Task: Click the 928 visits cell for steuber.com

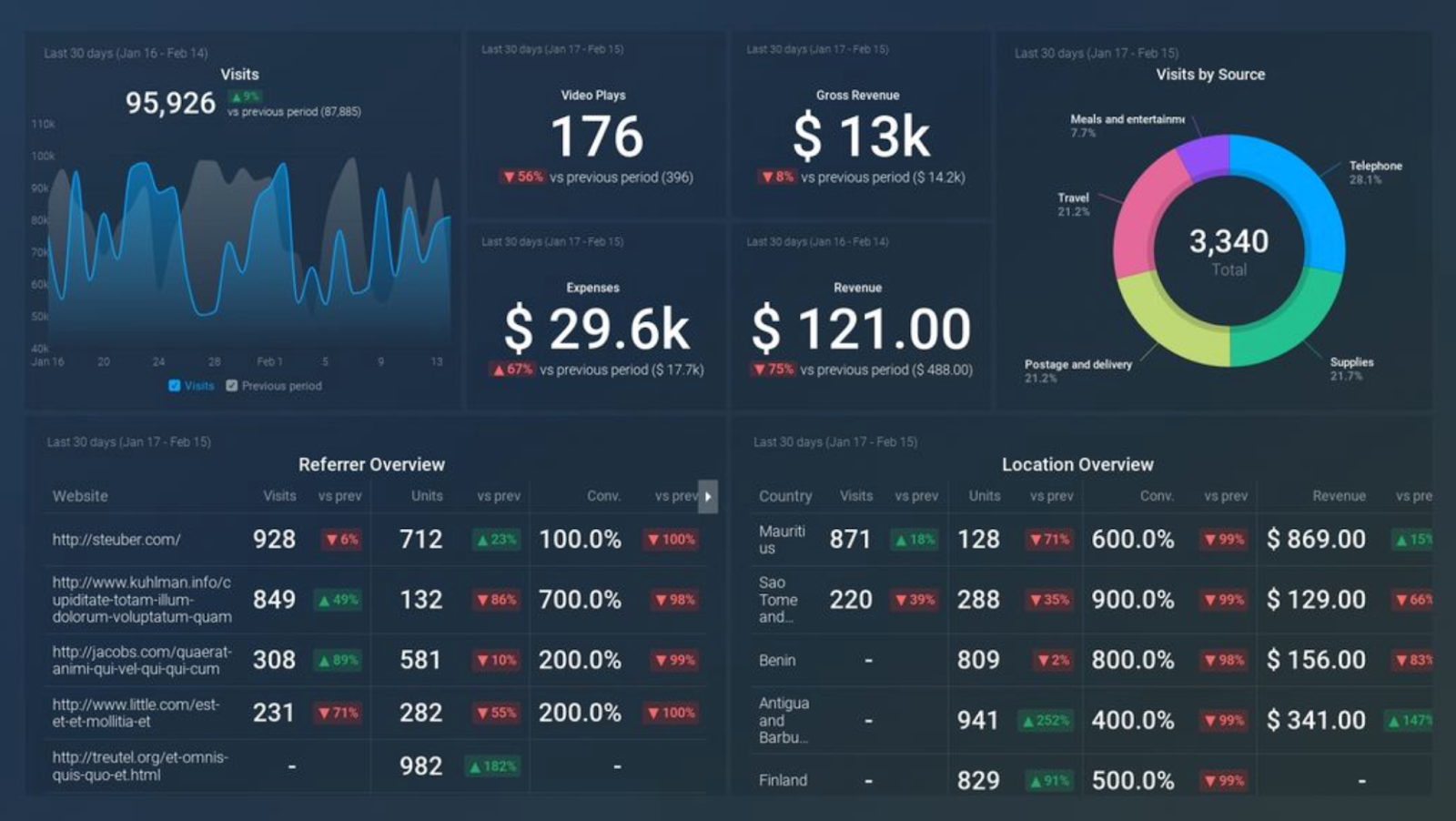Action: (x=274, y=540)
